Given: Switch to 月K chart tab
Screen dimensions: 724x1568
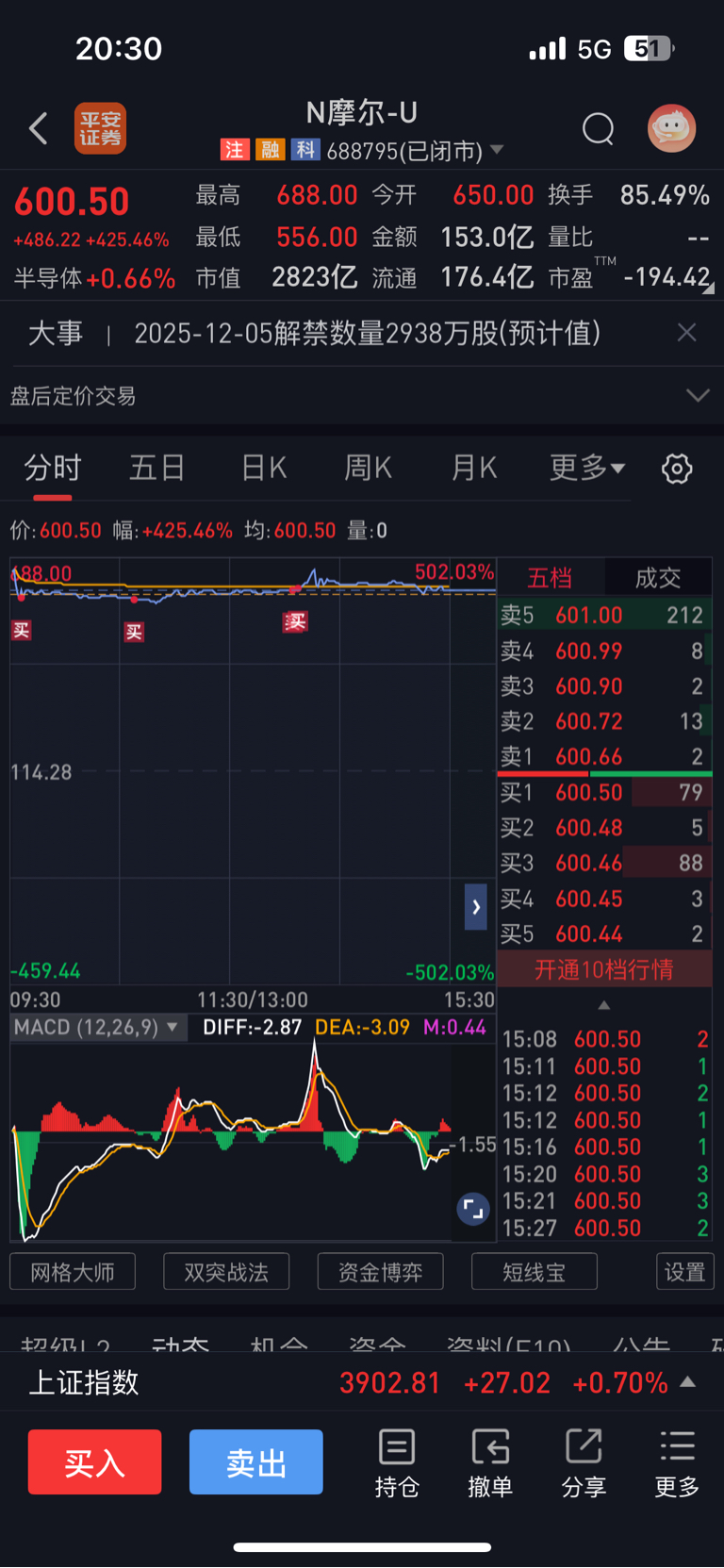Looking at the screenshot, I should pos(473,468).
